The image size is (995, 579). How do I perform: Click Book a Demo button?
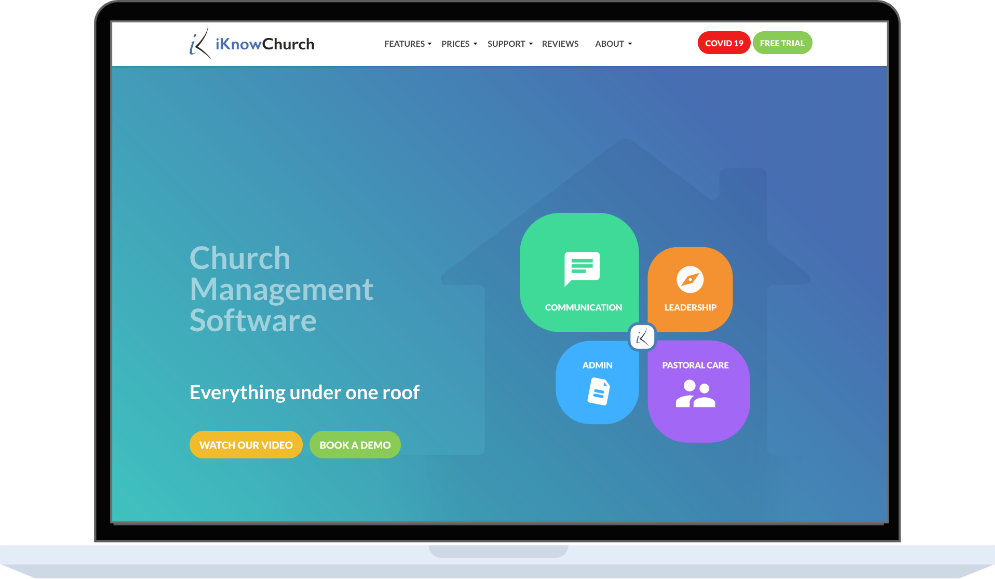355,444
